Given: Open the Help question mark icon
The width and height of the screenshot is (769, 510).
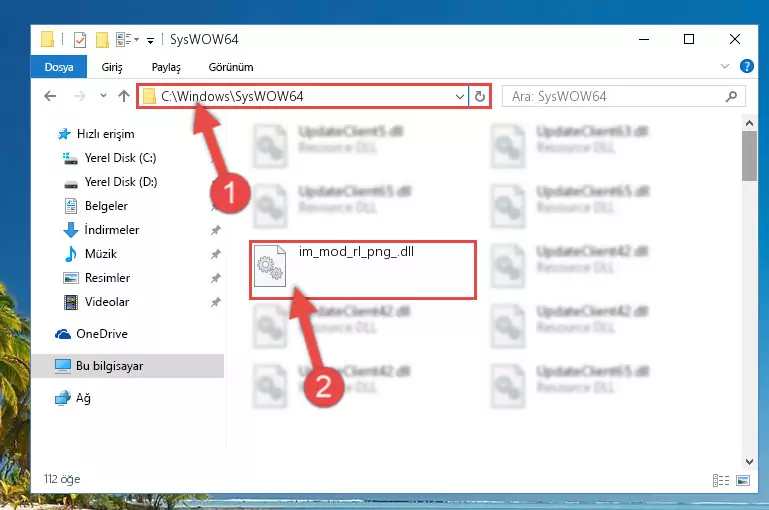Looking at the screenshot, I should [746, 66].
